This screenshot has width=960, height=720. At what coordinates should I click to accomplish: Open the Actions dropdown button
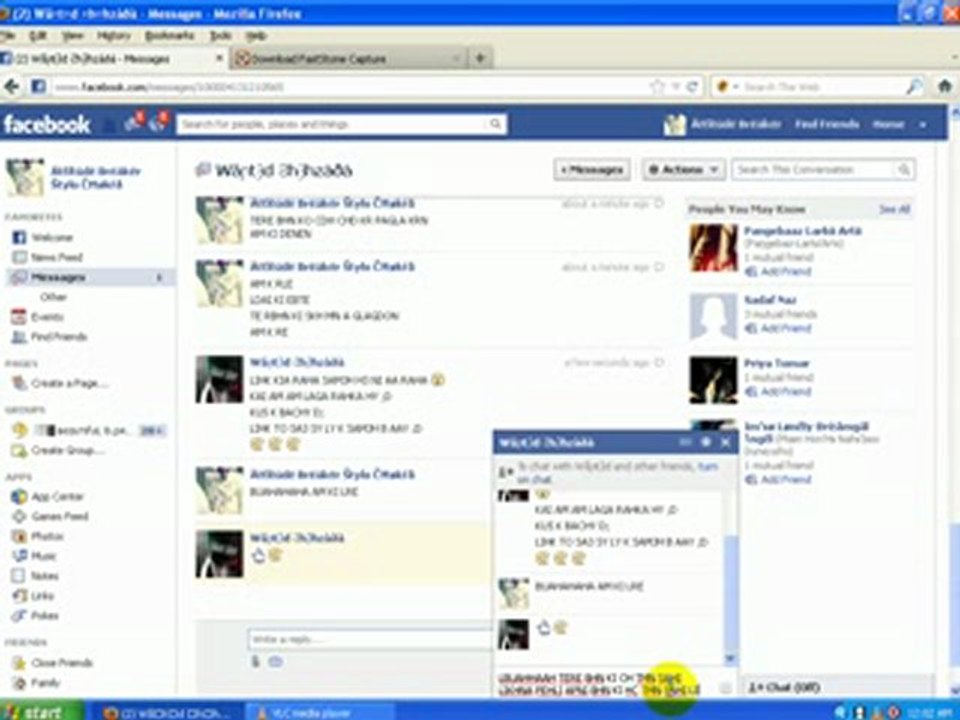tap(683, 170)
